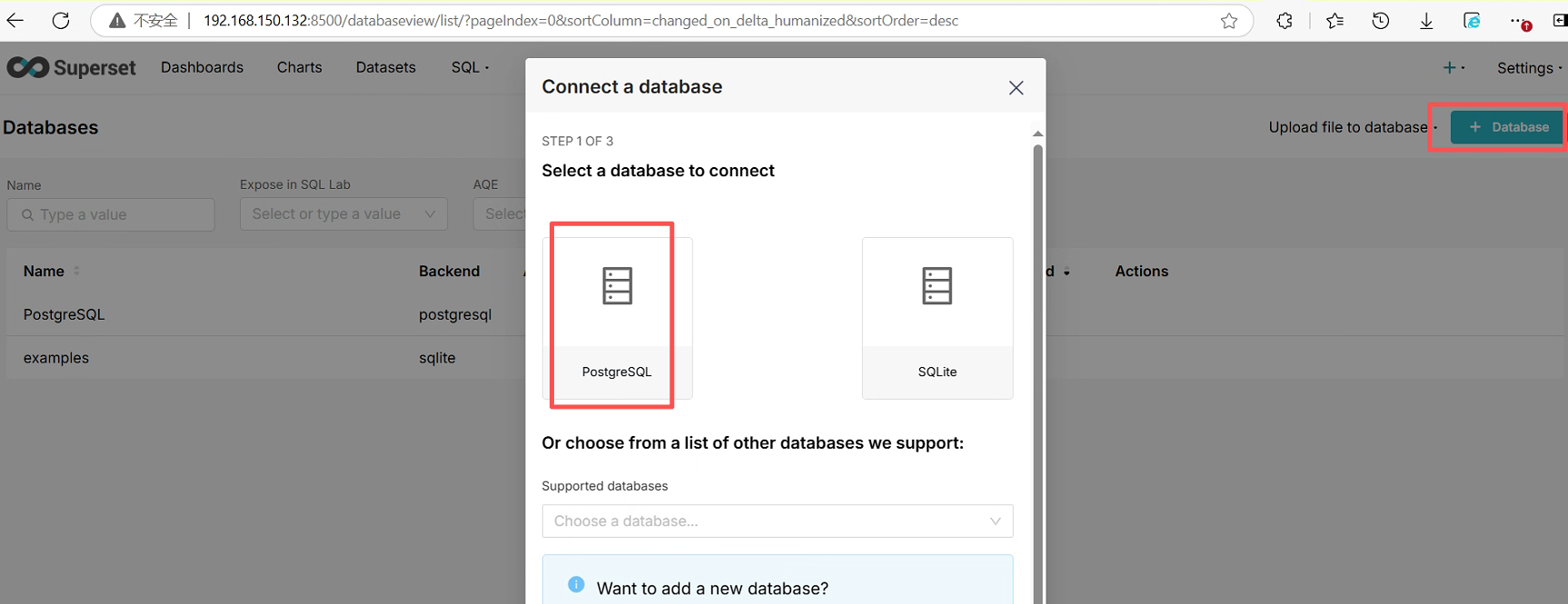This screenshot has height=604, width=1568.
Task: Click the browser address bar URL
Action: coord(581,20)
